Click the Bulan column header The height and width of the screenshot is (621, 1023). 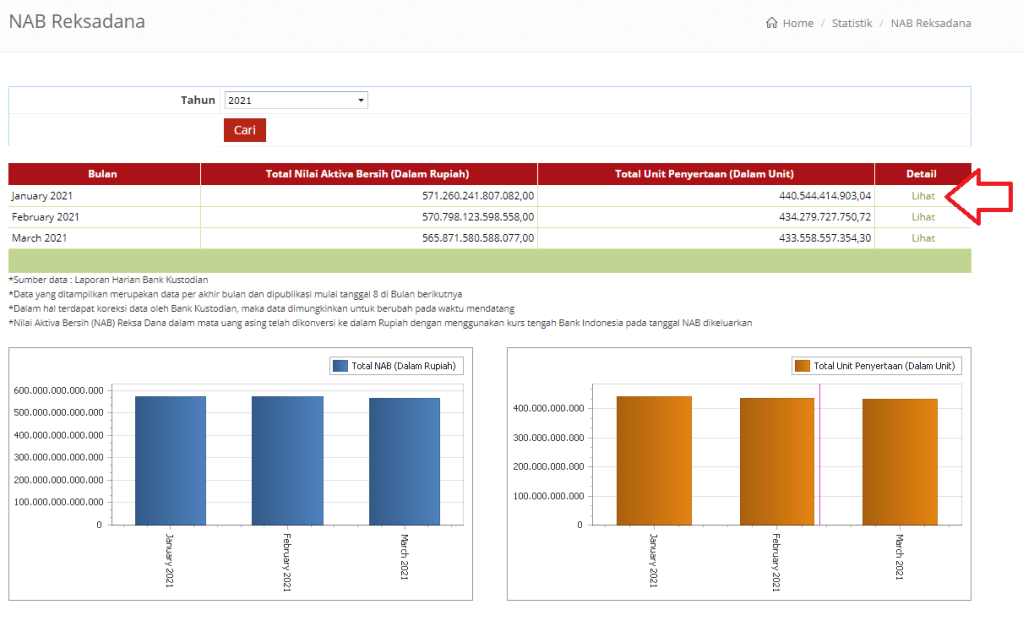tap(103, 174)
